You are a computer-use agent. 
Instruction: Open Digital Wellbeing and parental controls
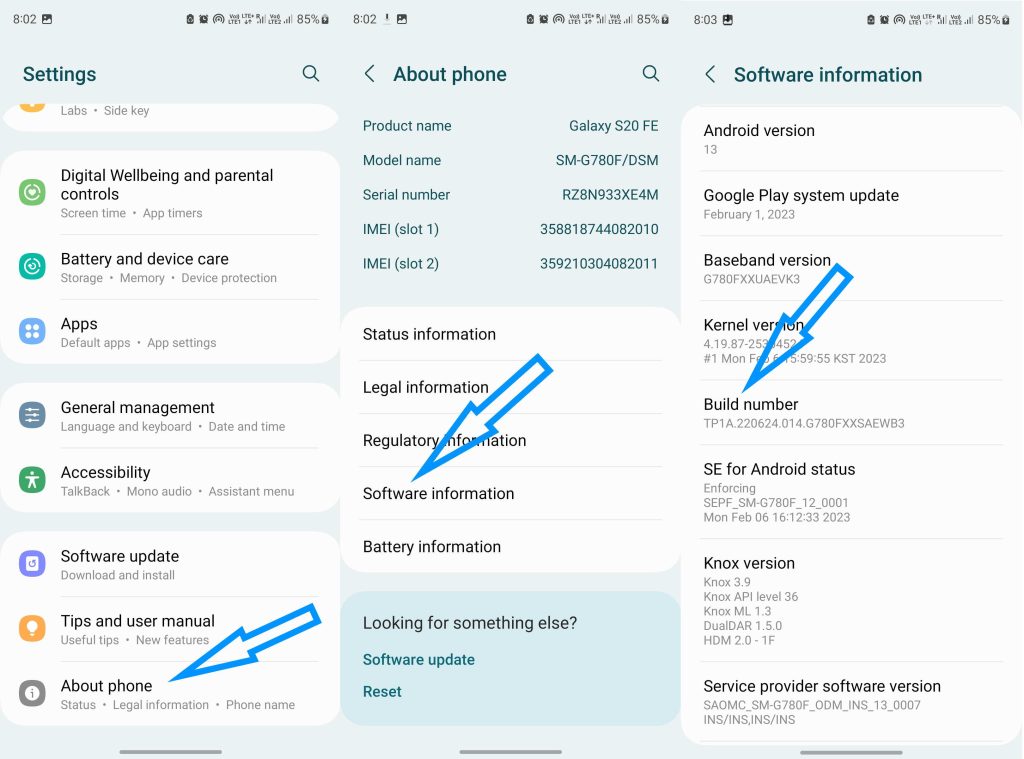click(170, 193)
